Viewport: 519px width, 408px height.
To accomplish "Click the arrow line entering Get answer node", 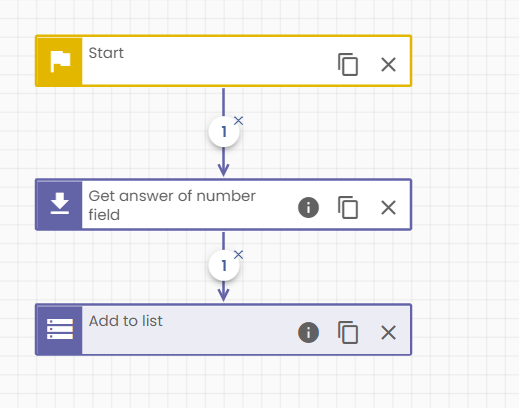I will (223, 163).
